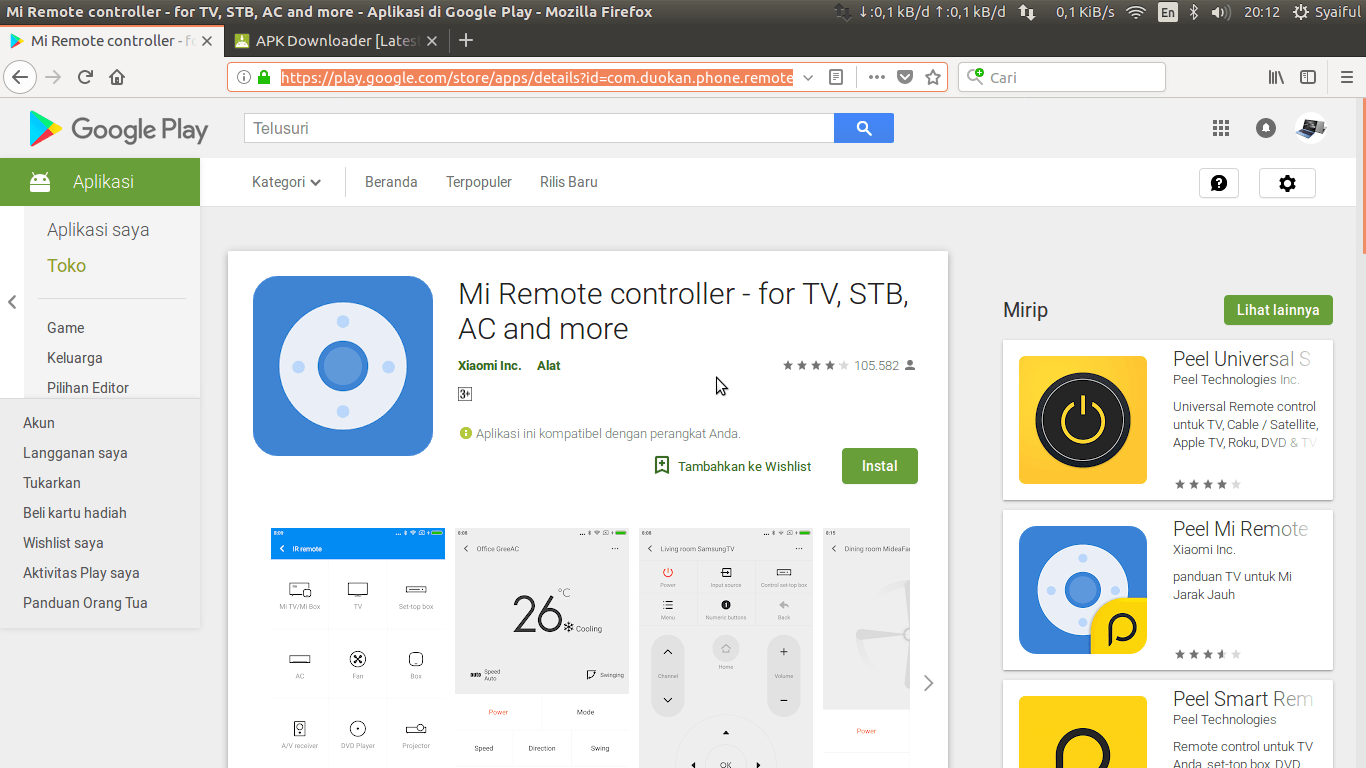1366x768 pixels.
Task: Open the Game category link
Action: click(65, 328)
